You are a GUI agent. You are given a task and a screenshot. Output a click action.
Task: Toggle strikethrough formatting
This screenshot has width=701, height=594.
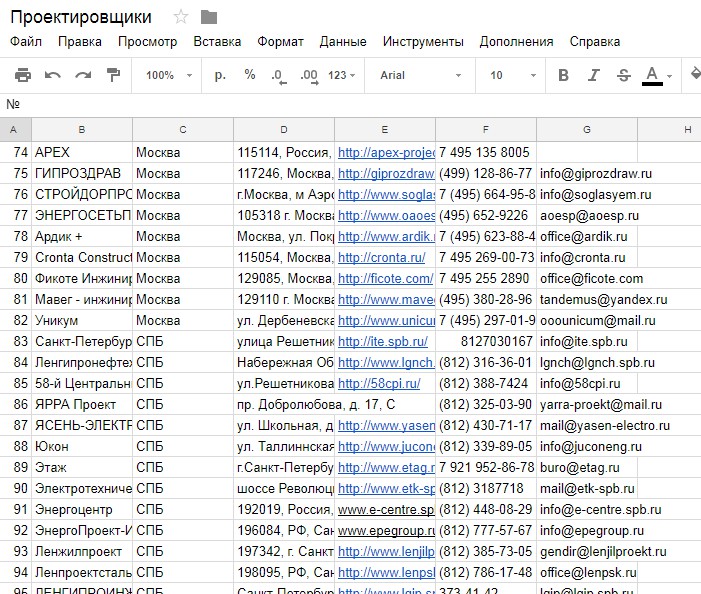coord(624,75)
